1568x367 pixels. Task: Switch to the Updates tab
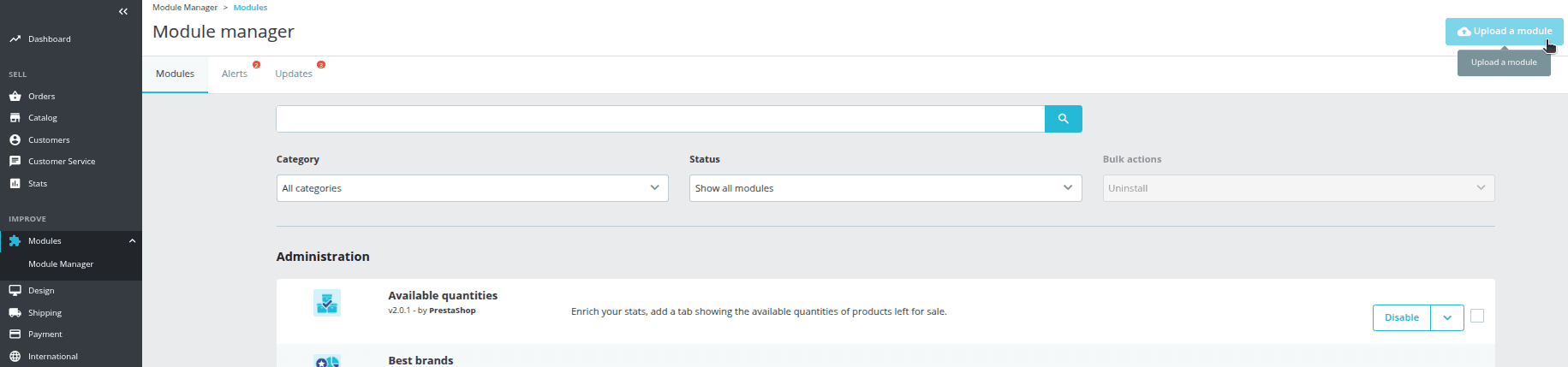293,74
